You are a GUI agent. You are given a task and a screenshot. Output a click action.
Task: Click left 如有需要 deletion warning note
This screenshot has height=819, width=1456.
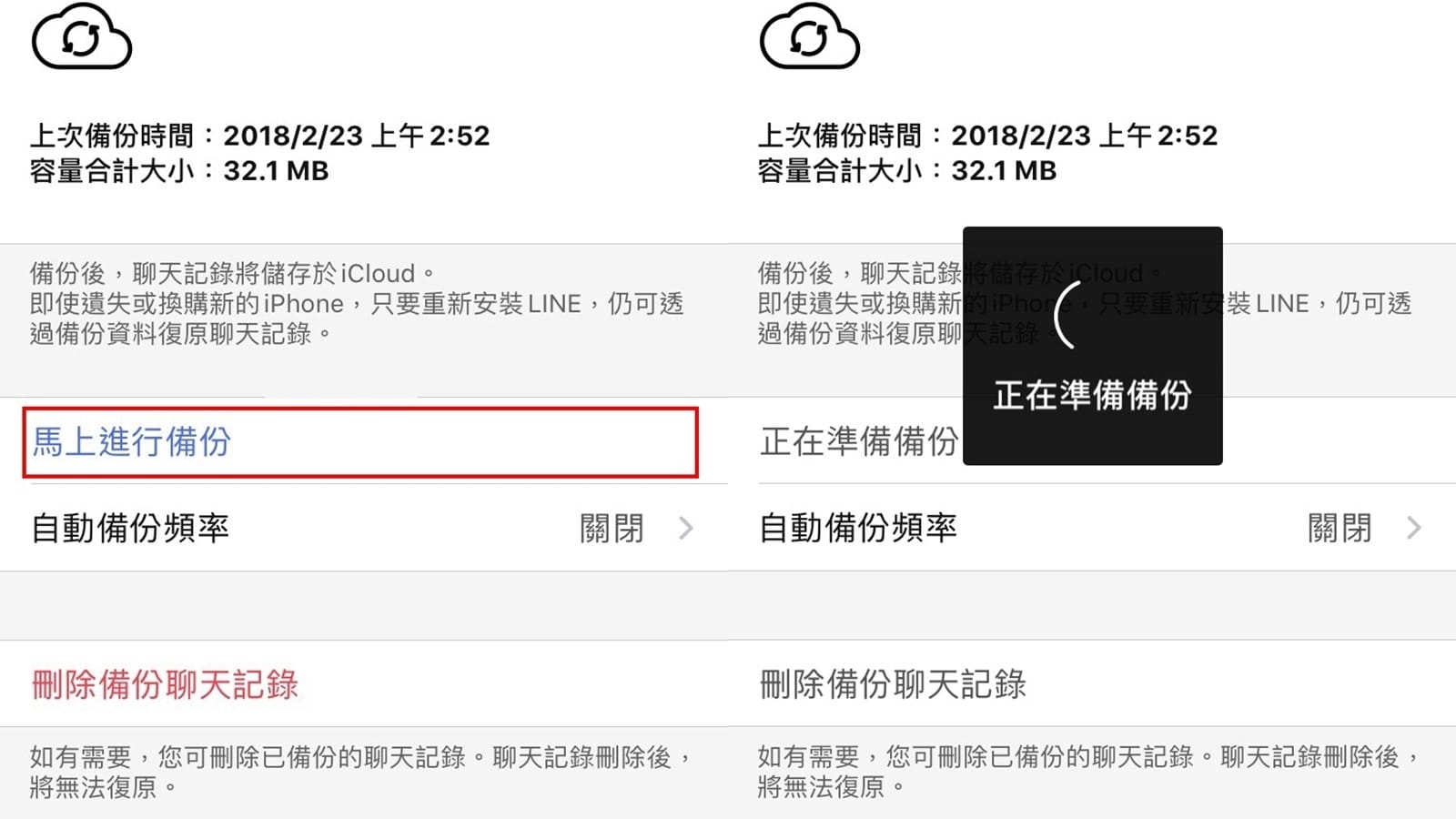361,771
